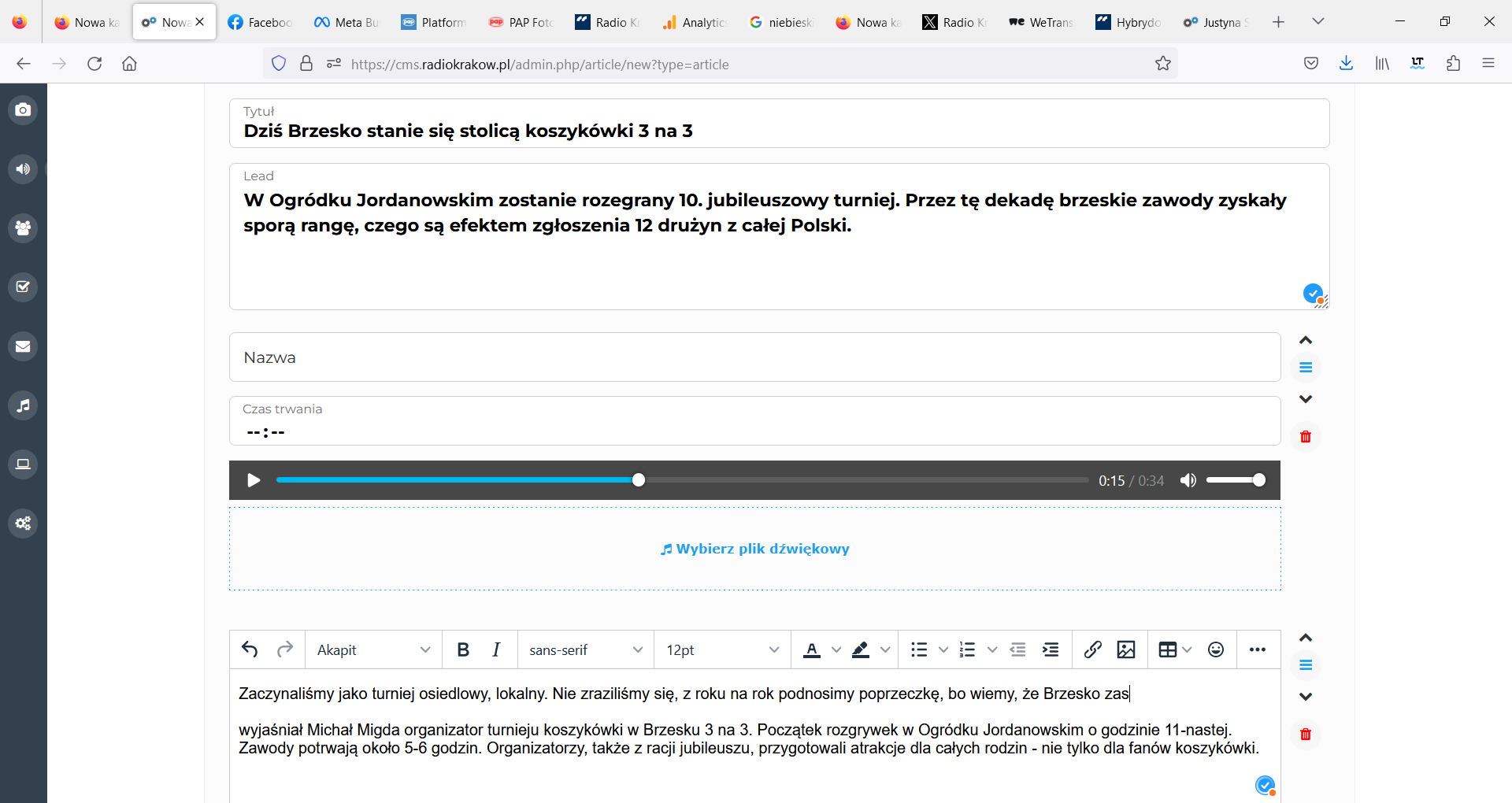Toggle bold formatting in the editor
The width and height of the screenshot is (1512, 803).
(463, 649)
